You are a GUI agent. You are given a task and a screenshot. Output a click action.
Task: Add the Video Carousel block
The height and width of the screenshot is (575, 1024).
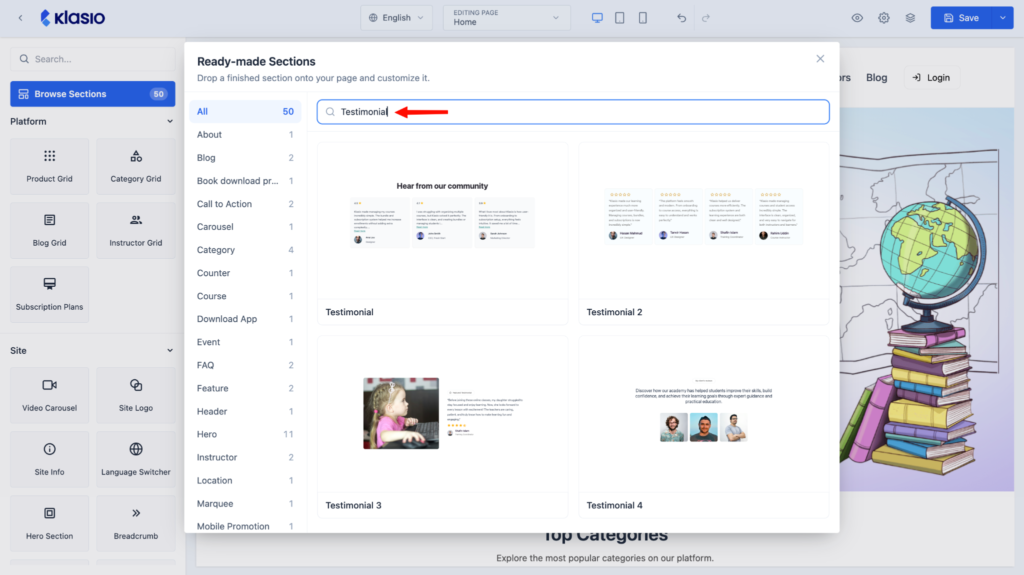click(x=50, y=395)
